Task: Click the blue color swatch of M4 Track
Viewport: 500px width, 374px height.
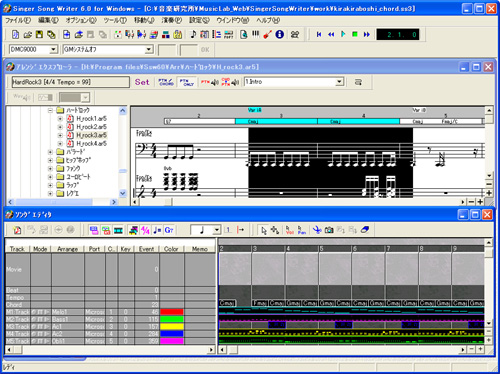Action: (172, 334)
